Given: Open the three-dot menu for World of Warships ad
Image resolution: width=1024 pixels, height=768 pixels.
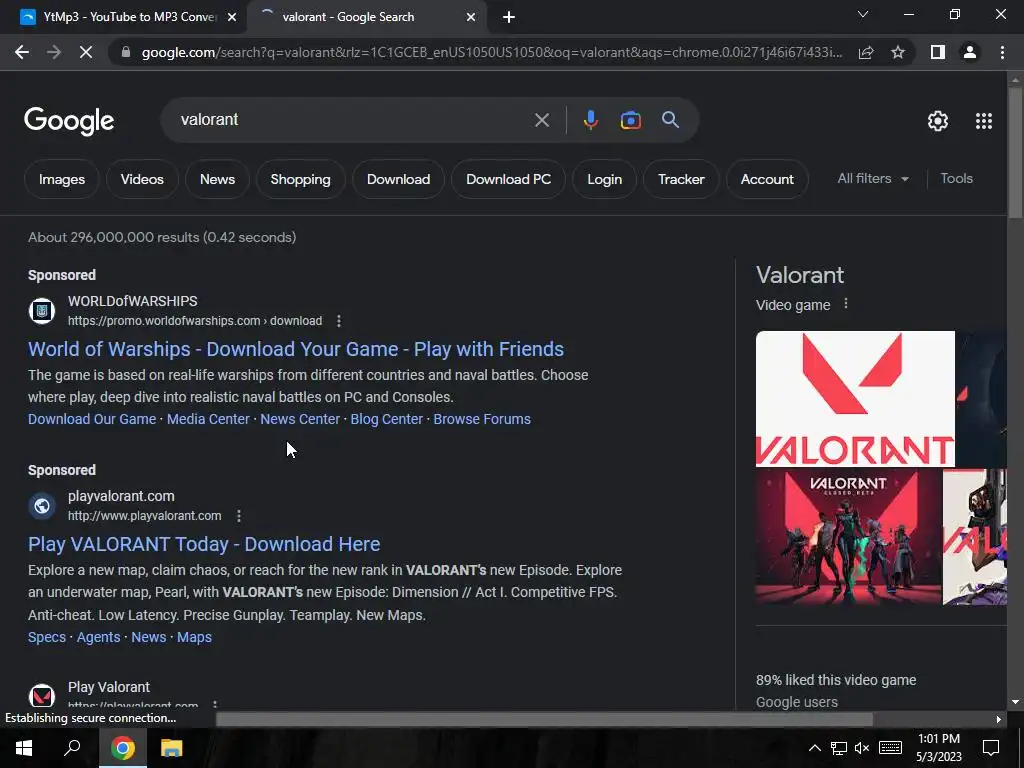Looking at the screenshot, I should tap(338, 321).
